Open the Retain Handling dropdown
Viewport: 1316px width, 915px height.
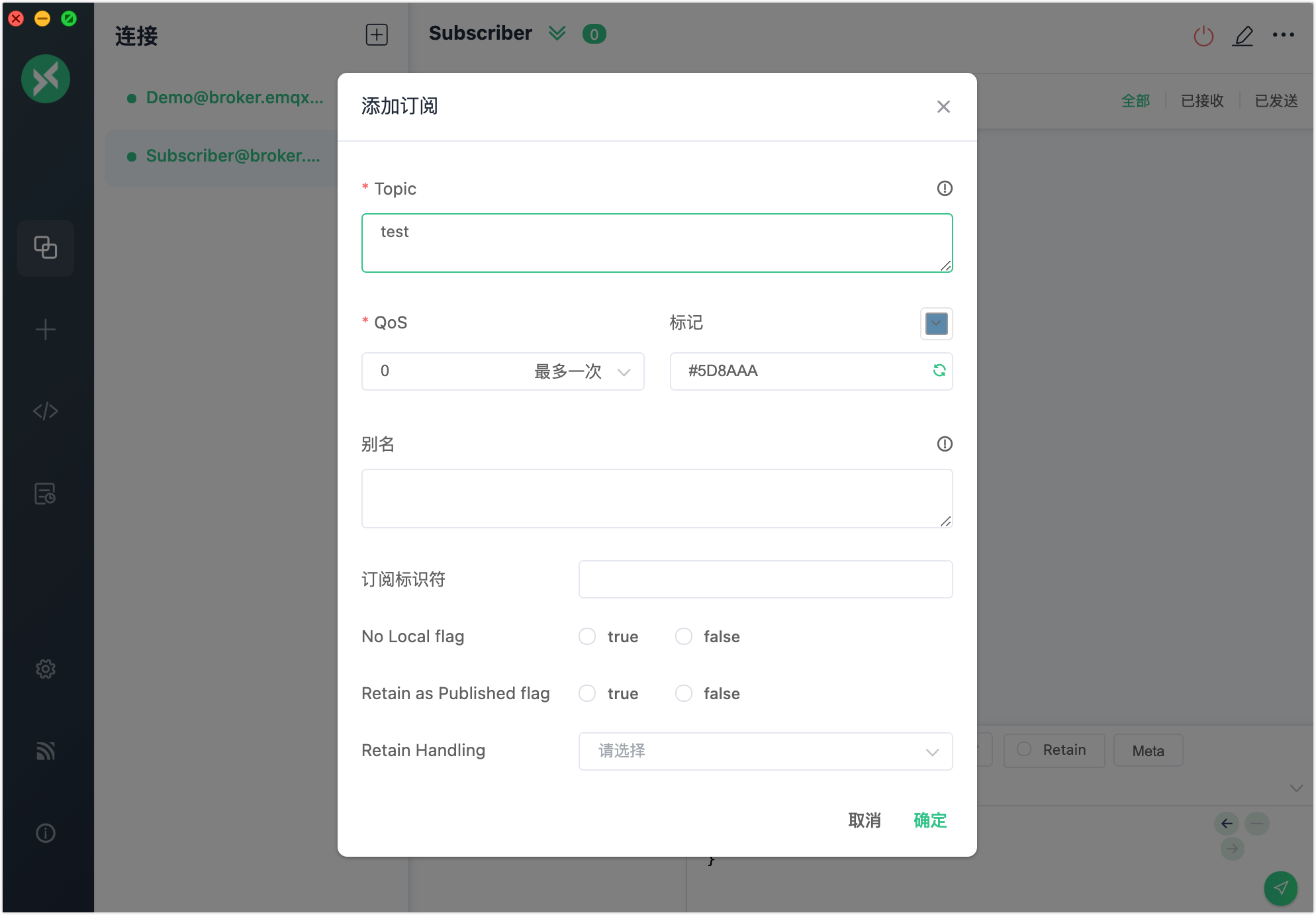pyautogui.click(x=765, y=751)
